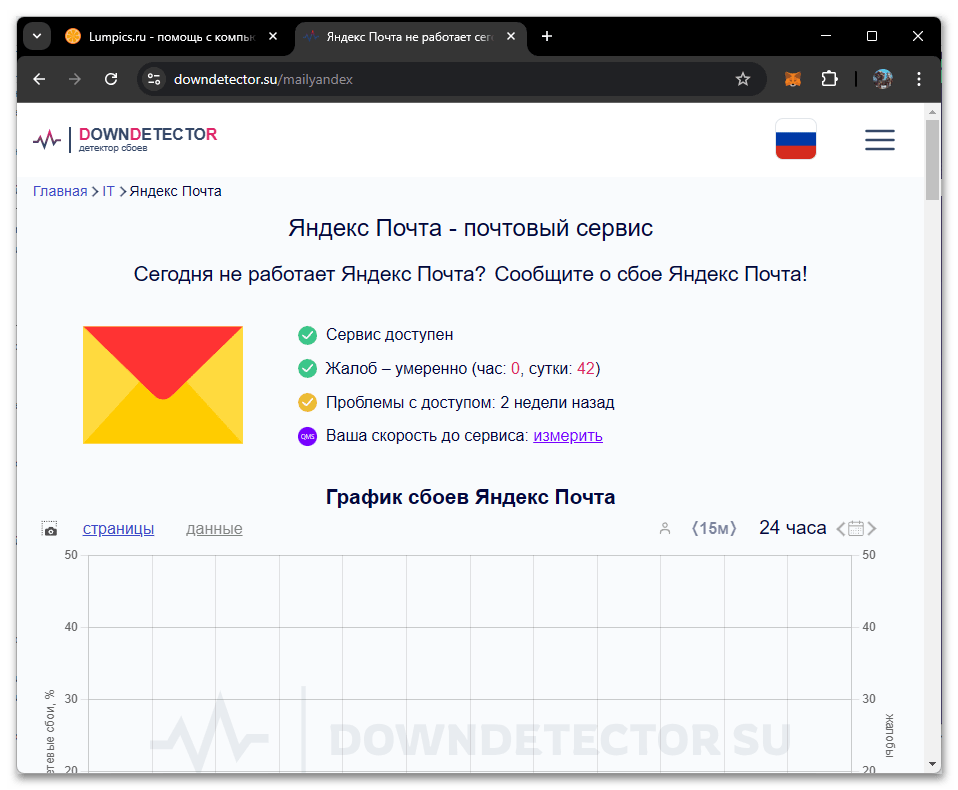Image resolution: width=958 pixels, height=790 pixels.
Task: Select the 24 часа period label
Action: point(792,528)
